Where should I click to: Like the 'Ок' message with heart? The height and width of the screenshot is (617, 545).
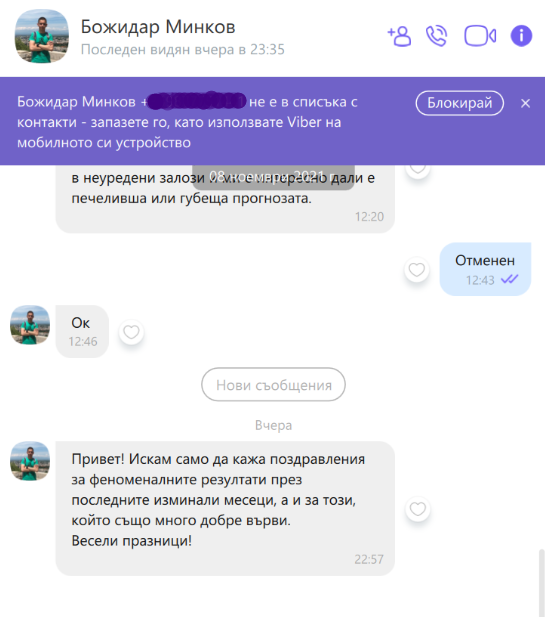(131, 332)
